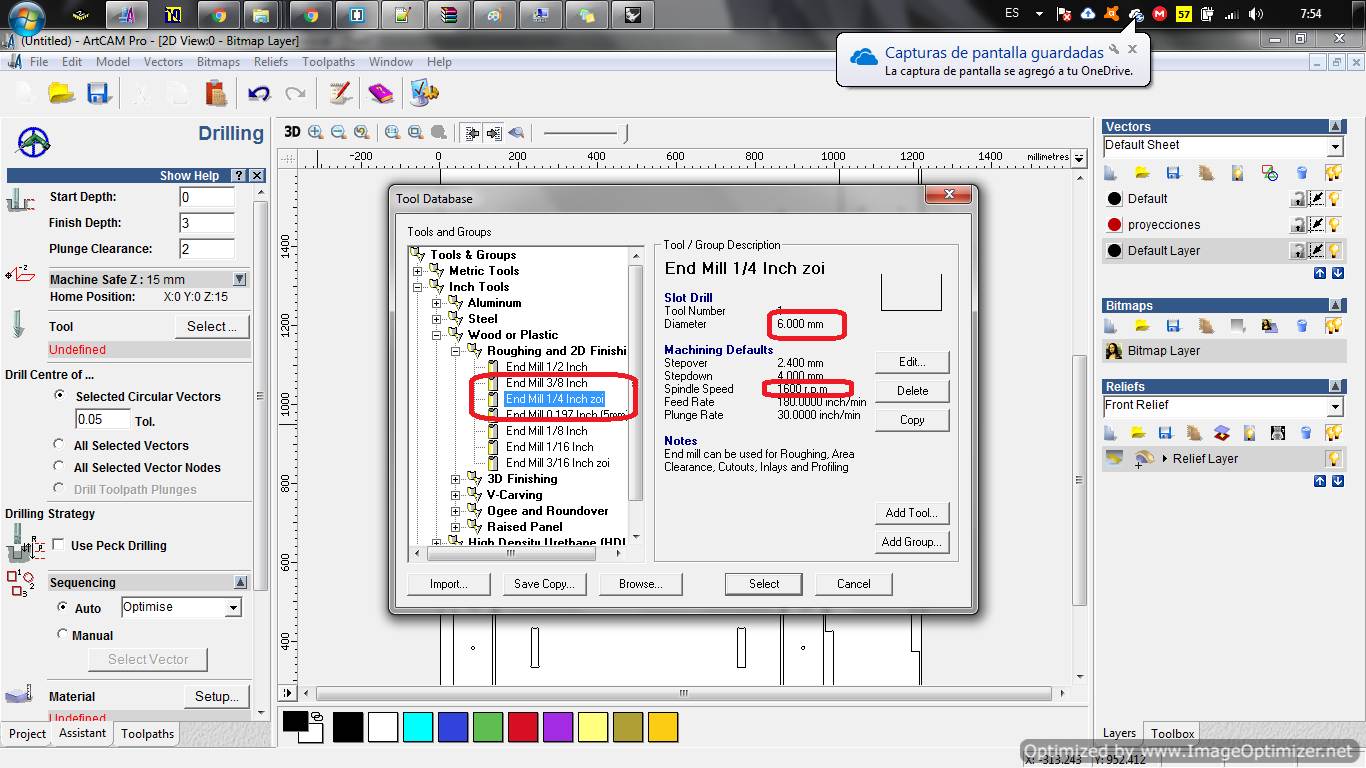The width and height of the screenshot is (1366, 768).
Task: Open the purple help book icon
Action: tap(381, 93)
